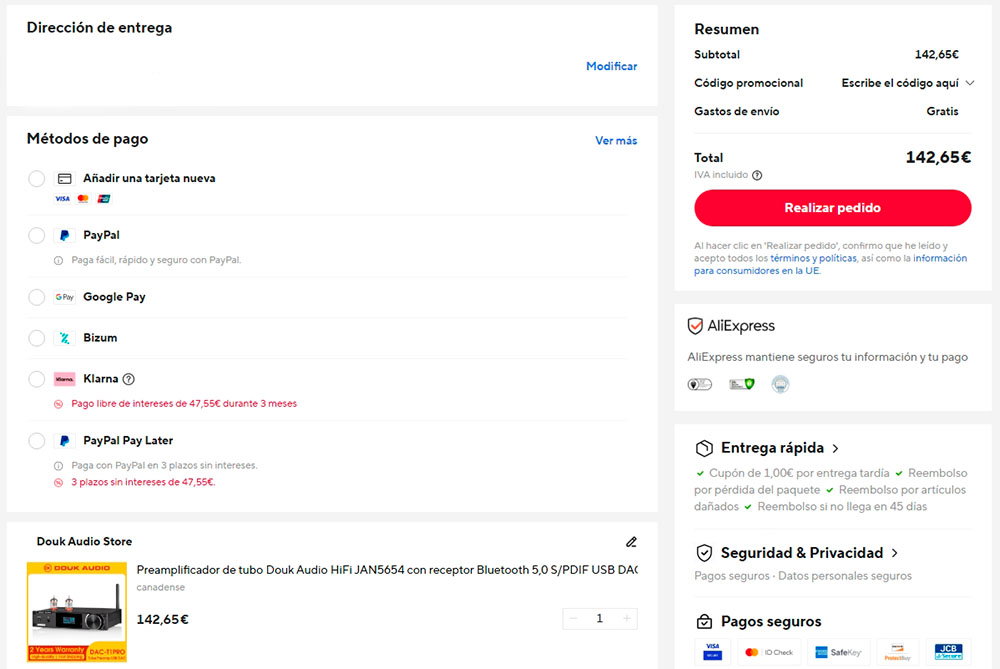Viewport: 1000px width, 669px height.
Task: Click the Bizum logo icon
Action: pyautogui.click(x=64, y=338)
